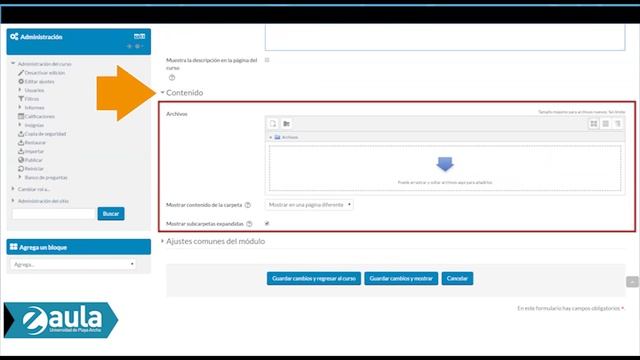640x360 pixels.
Task: Open help for Mostrar contenido de la carpeta
Action: pyautogui.click(x=247, y=205)
